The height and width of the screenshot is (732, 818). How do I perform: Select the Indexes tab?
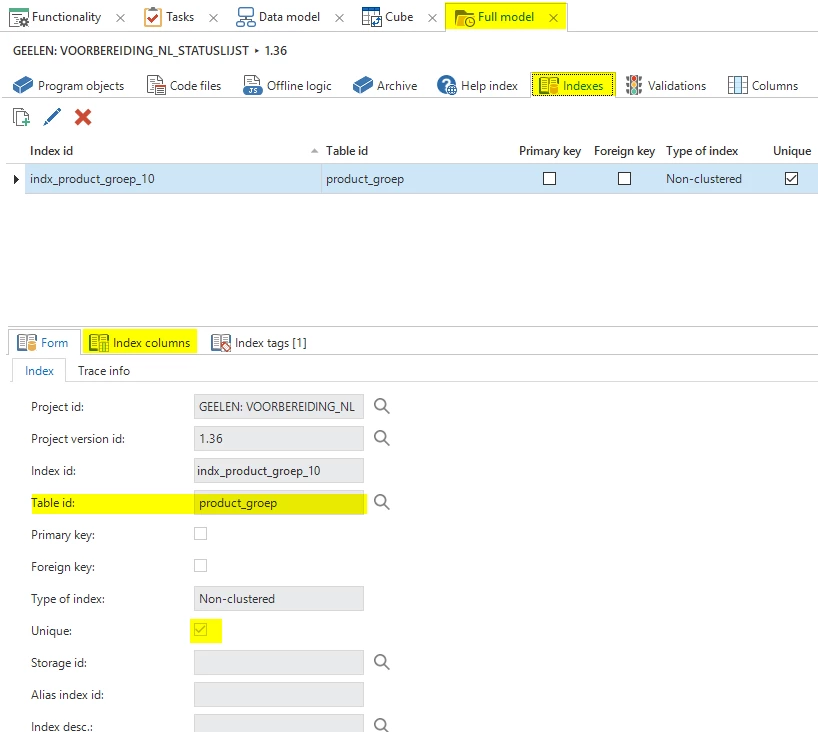(x=572, y=85)
